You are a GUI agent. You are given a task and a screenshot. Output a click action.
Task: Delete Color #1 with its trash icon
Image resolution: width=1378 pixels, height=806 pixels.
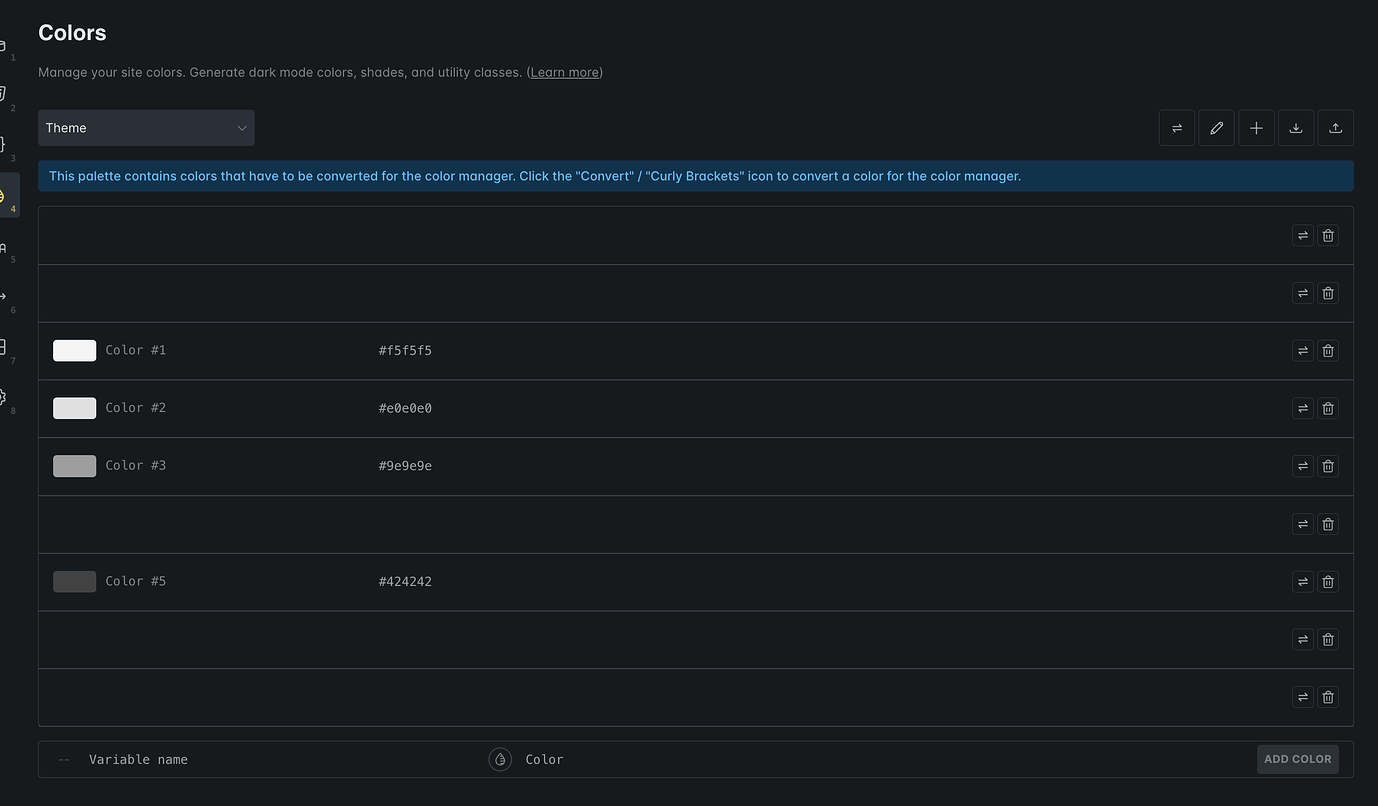tap(1328, 350)
